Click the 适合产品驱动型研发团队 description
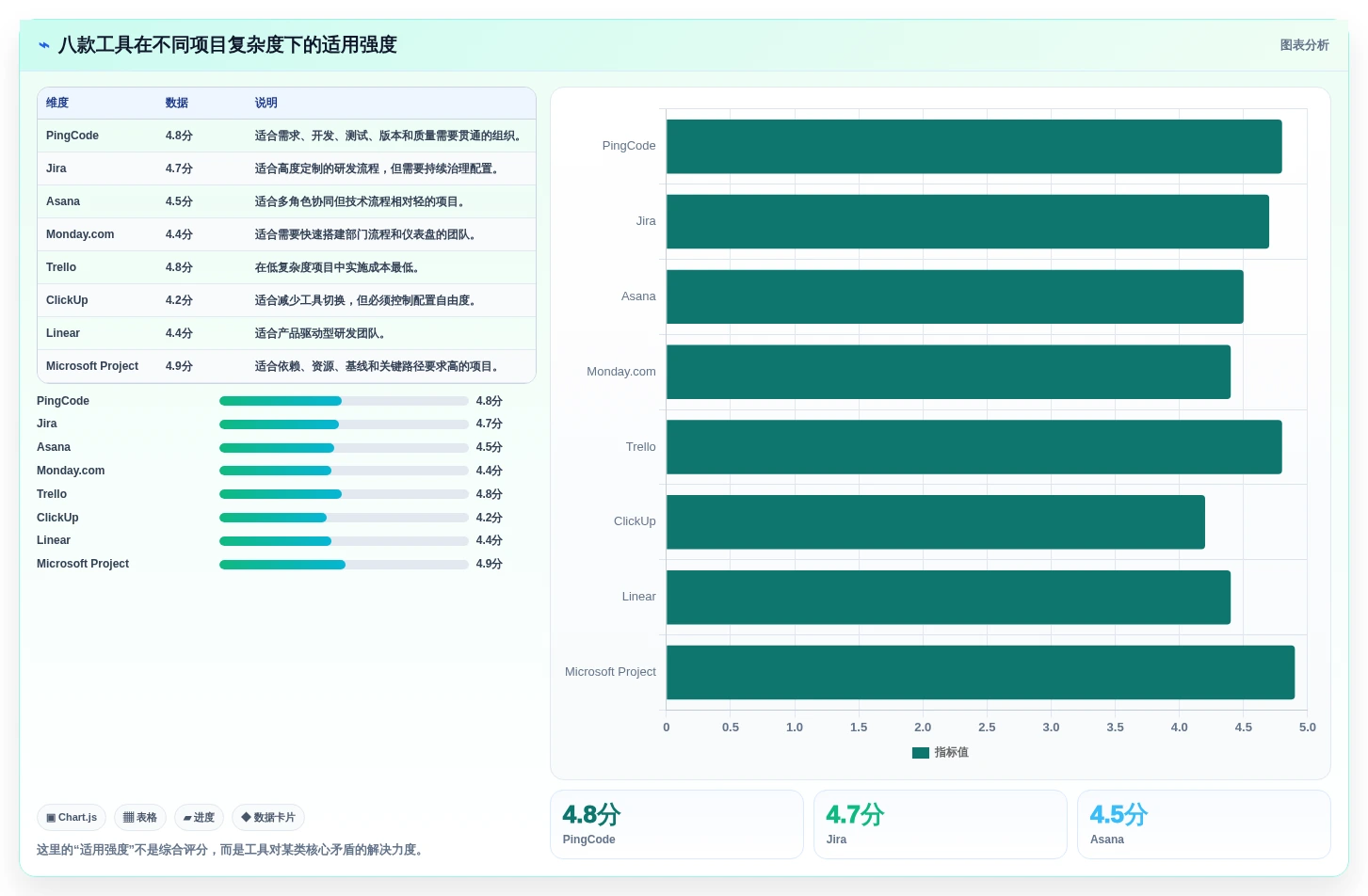The width and height of the screenshot is (1368, 896). pos(320,333)
